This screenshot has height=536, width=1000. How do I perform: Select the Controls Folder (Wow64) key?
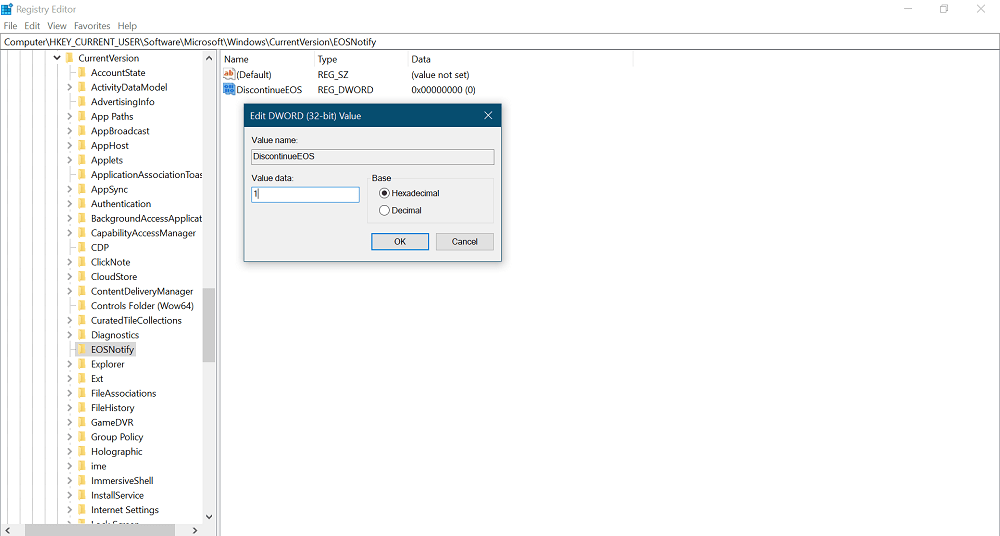[x=142, y=306]
